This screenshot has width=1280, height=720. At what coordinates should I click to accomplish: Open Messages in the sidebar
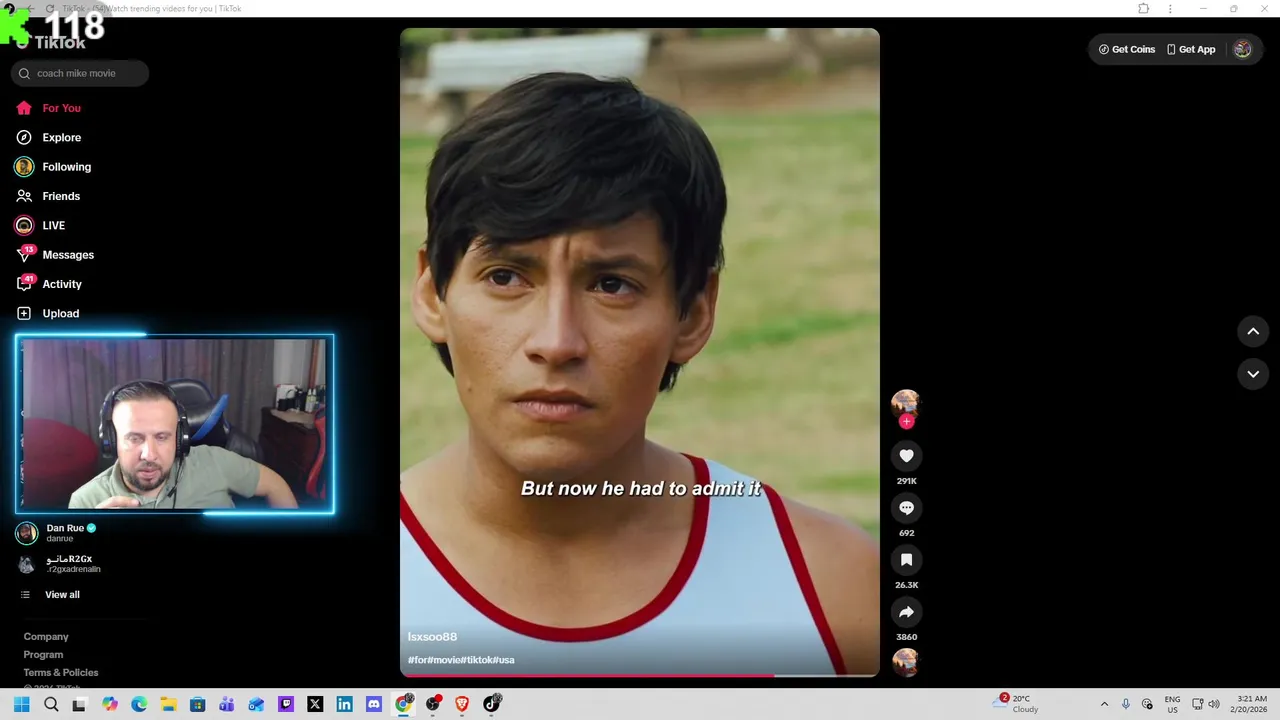[55, 255]
